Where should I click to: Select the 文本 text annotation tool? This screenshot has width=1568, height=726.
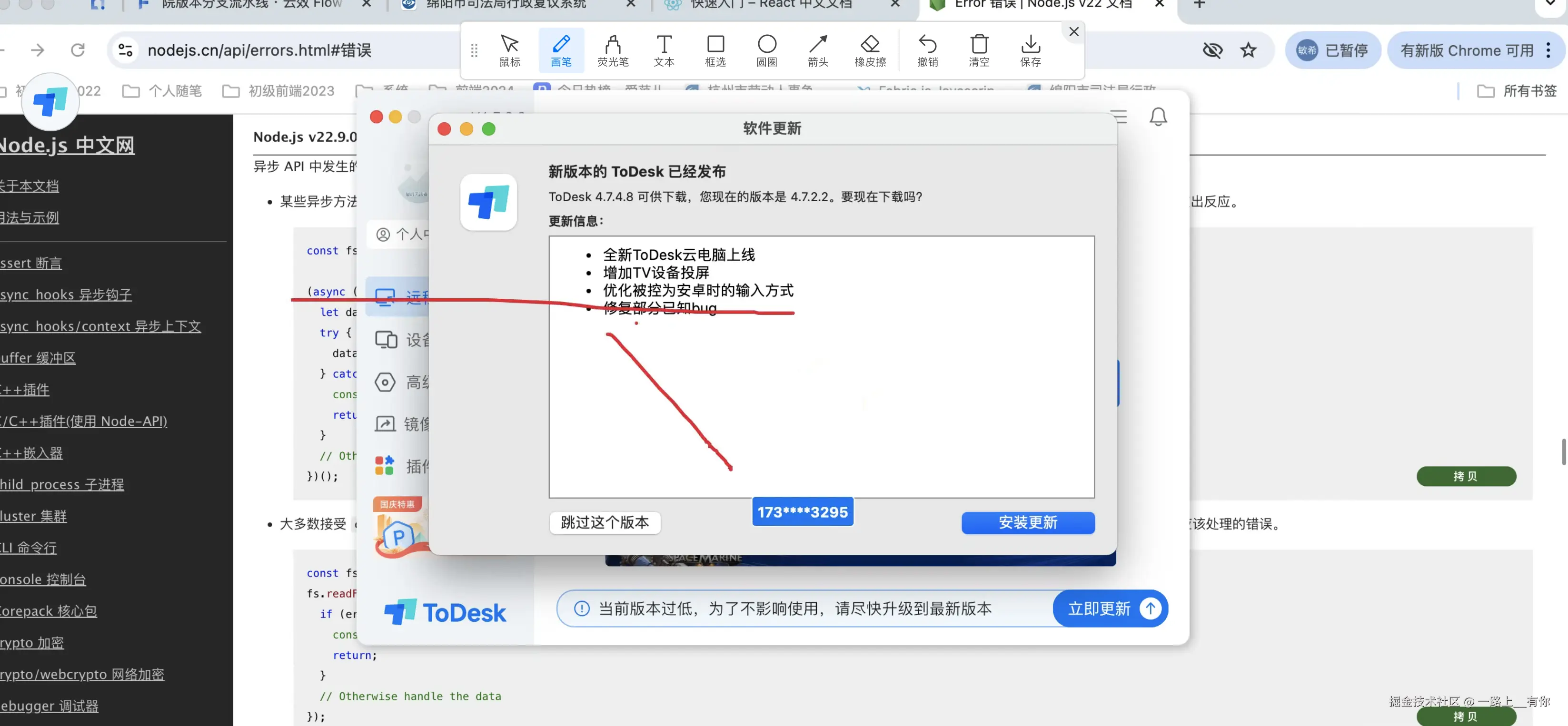pyautogui.click(x=664, y=50)
